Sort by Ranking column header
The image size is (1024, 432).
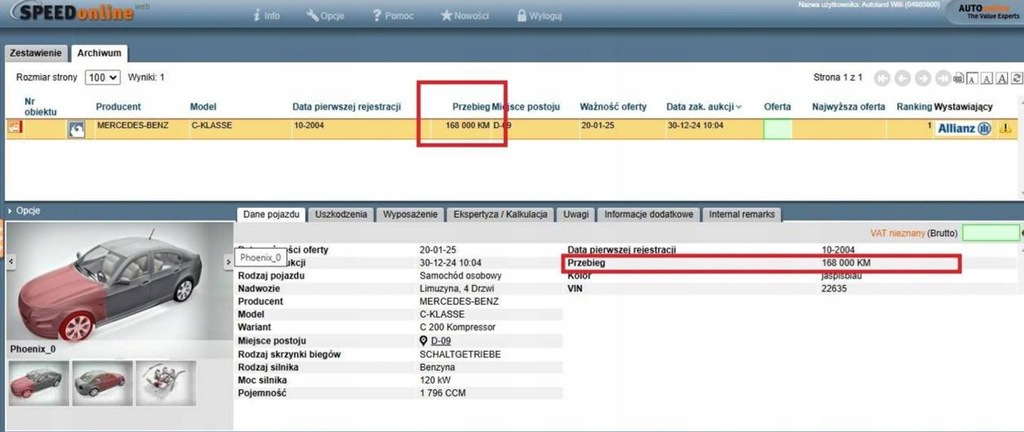click(x=914, y=106)
